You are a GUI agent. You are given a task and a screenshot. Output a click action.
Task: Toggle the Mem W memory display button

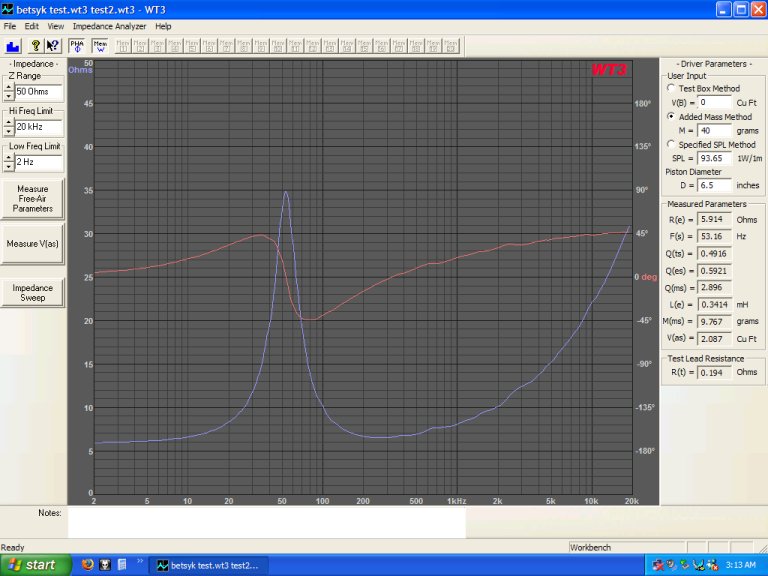[x=100, y=47]
